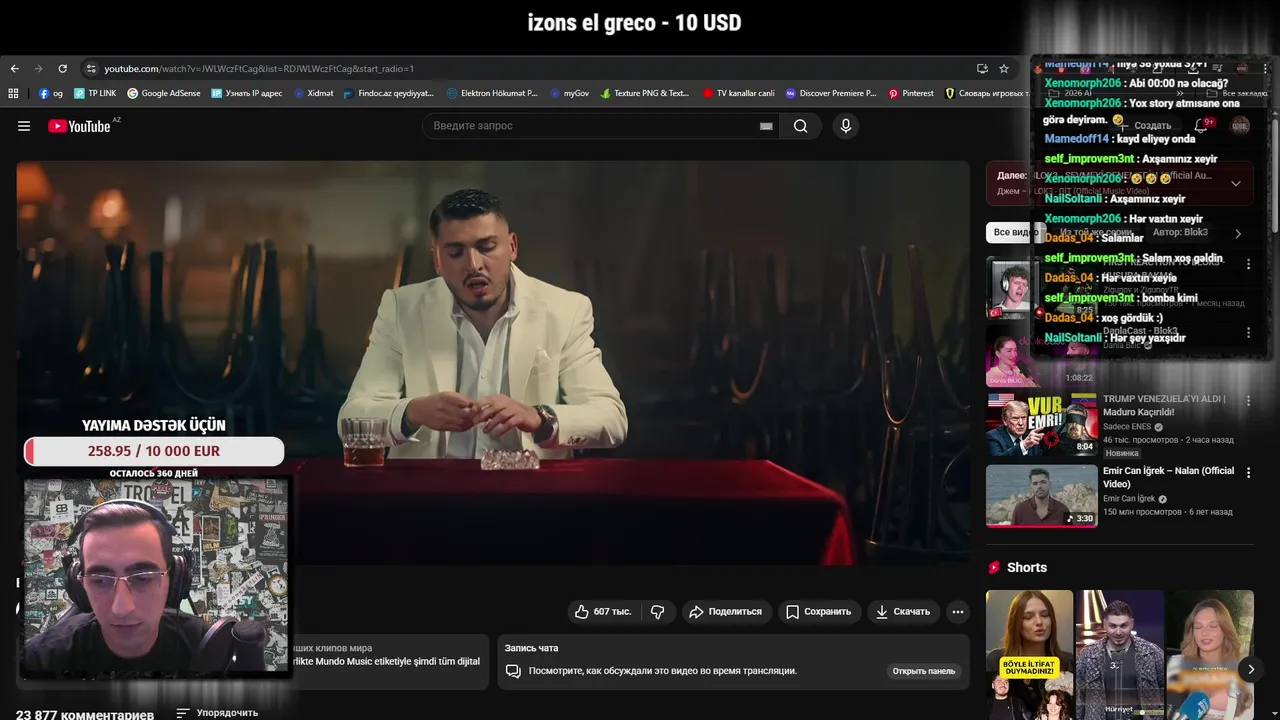Start voice search with the microphone
Viewport: 1280px width, 720px height.
pos(846,126)
